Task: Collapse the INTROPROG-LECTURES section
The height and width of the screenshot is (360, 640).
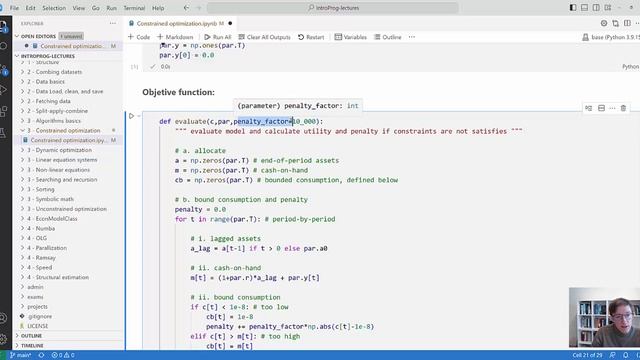Action: point(47,56)
